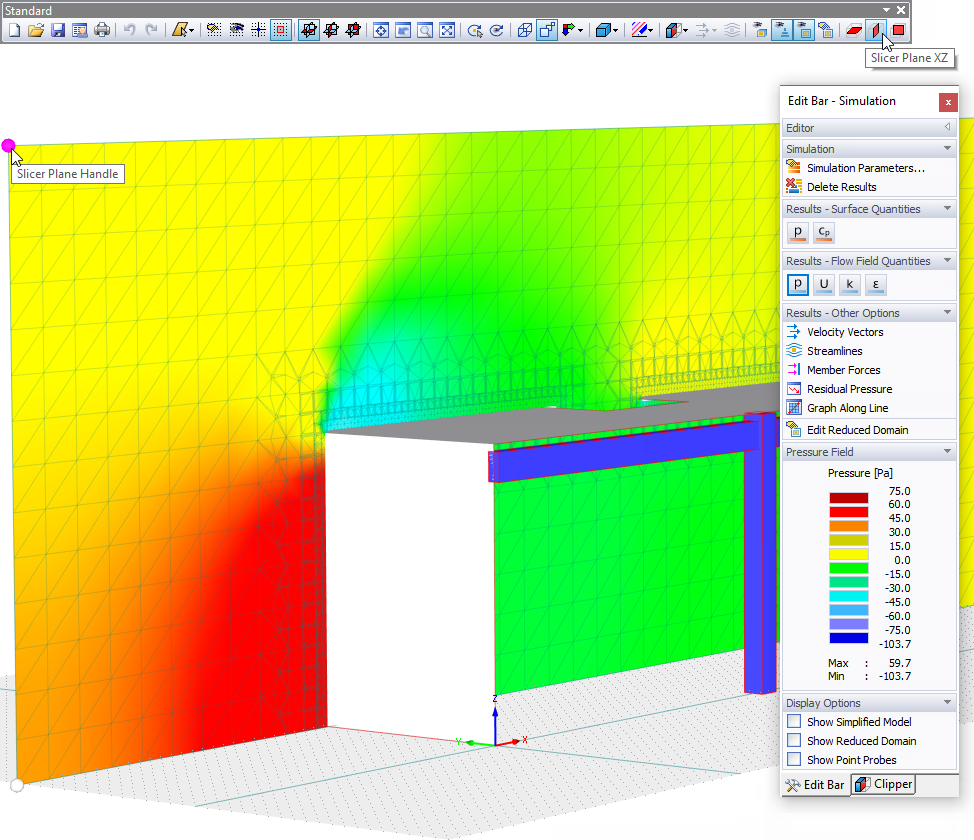Select the flow field pressure p icon
Image resolution: width=974 pixels, height=840 pixels.
pyautogui.click(x=797, y=284)
